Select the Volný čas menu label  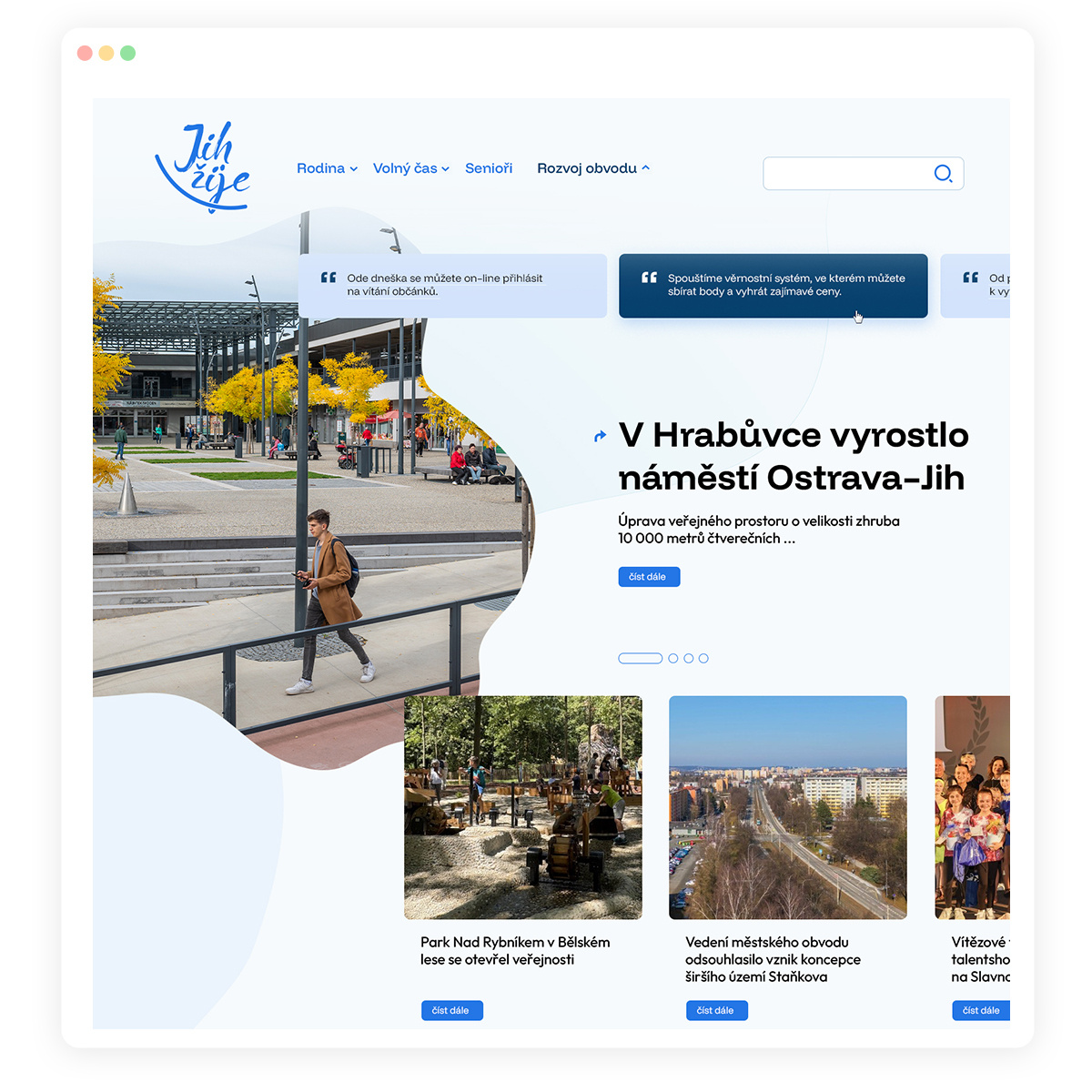[x=405, y=168]
